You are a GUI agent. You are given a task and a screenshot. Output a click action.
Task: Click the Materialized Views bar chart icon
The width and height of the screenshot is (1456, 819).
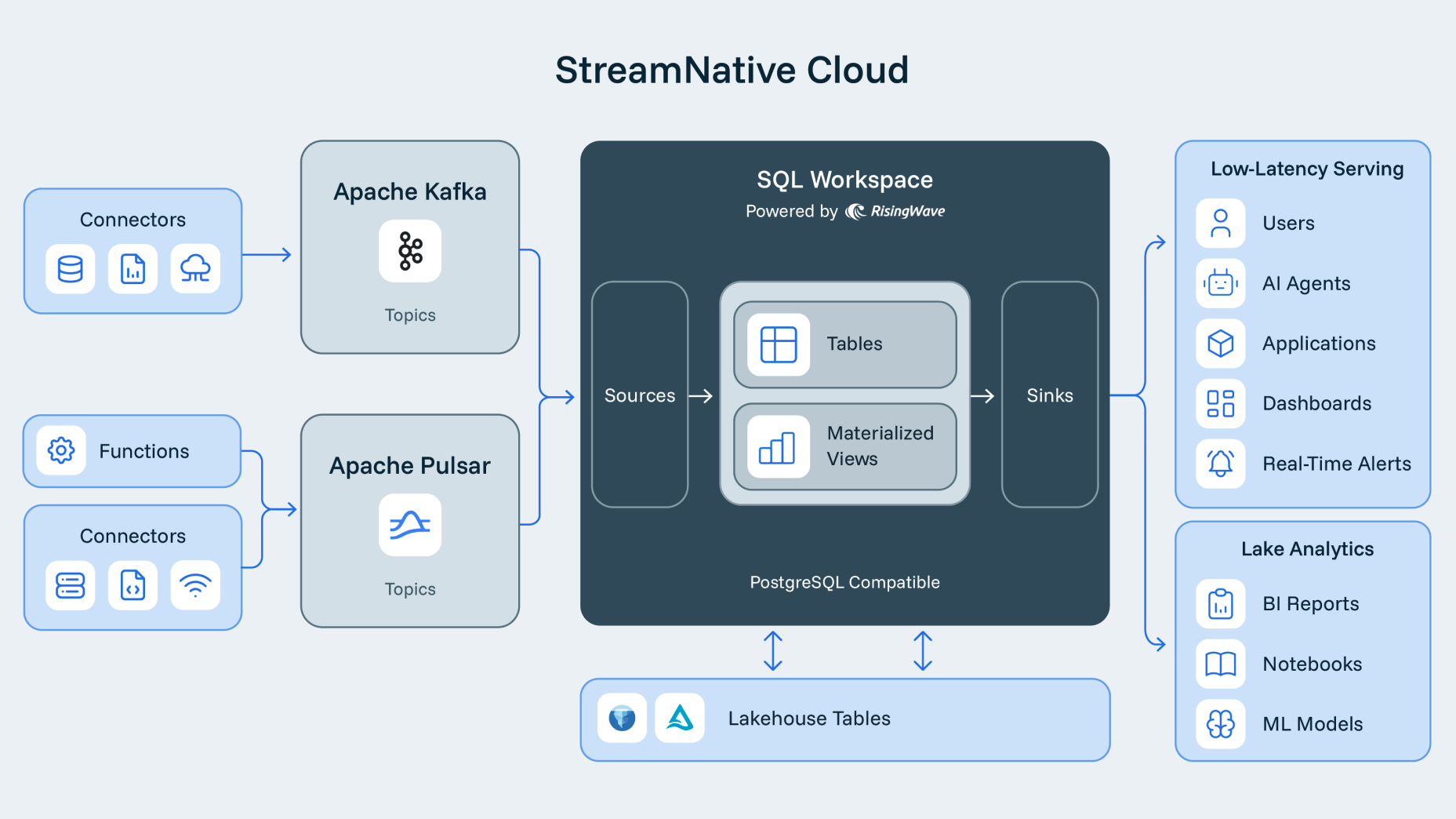(779, 446)
